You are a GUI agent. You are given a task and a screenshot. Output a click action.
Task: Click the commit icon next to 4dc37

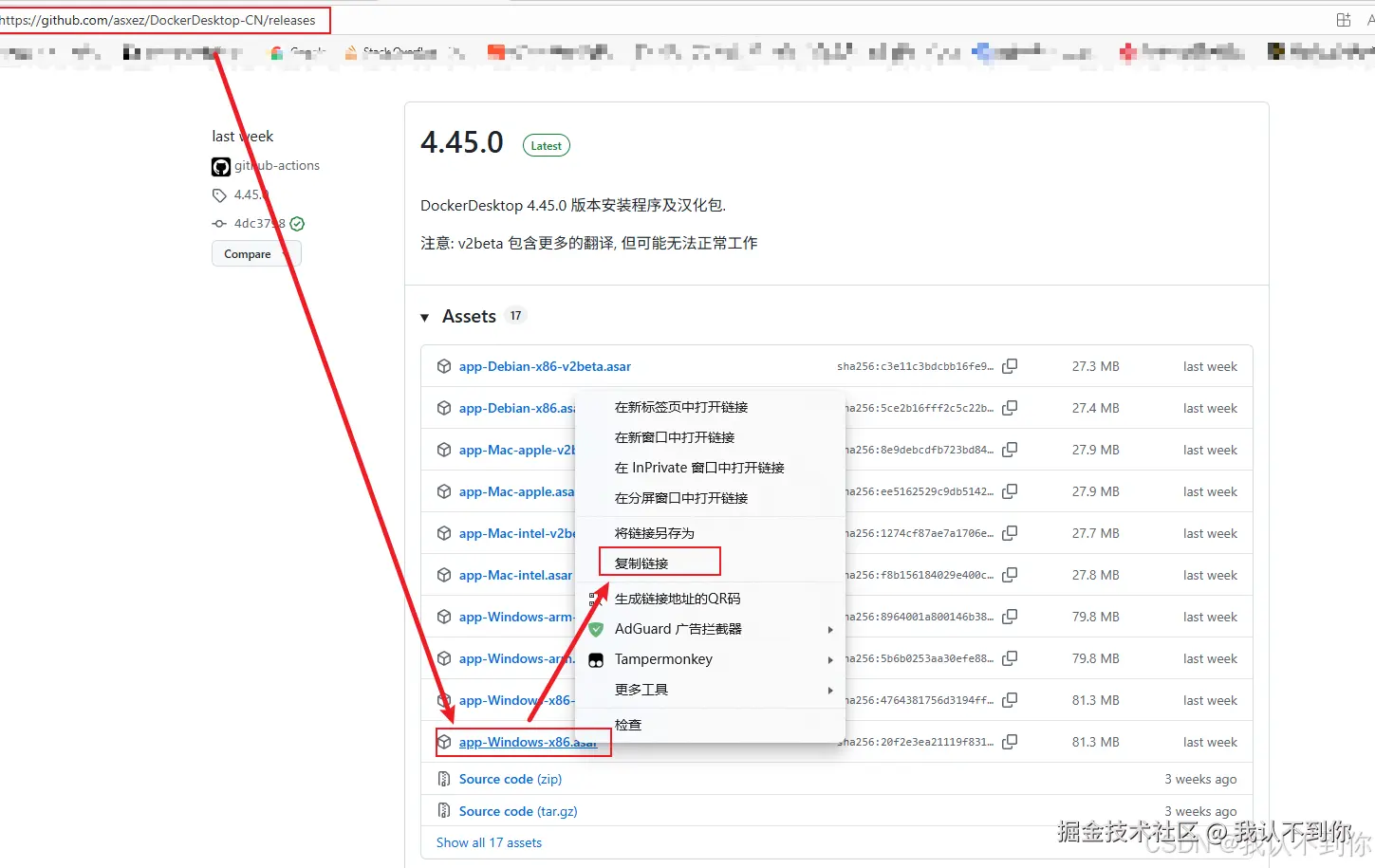tap(219, 224)
